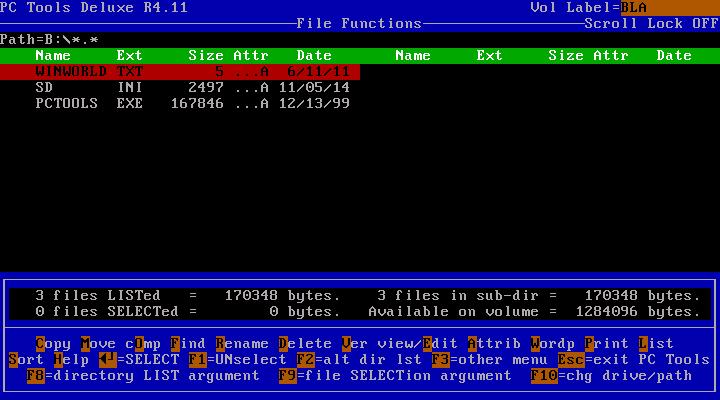The image size is (720, 400).
Task: Choose the Sort command
Action: click(26, 359)
